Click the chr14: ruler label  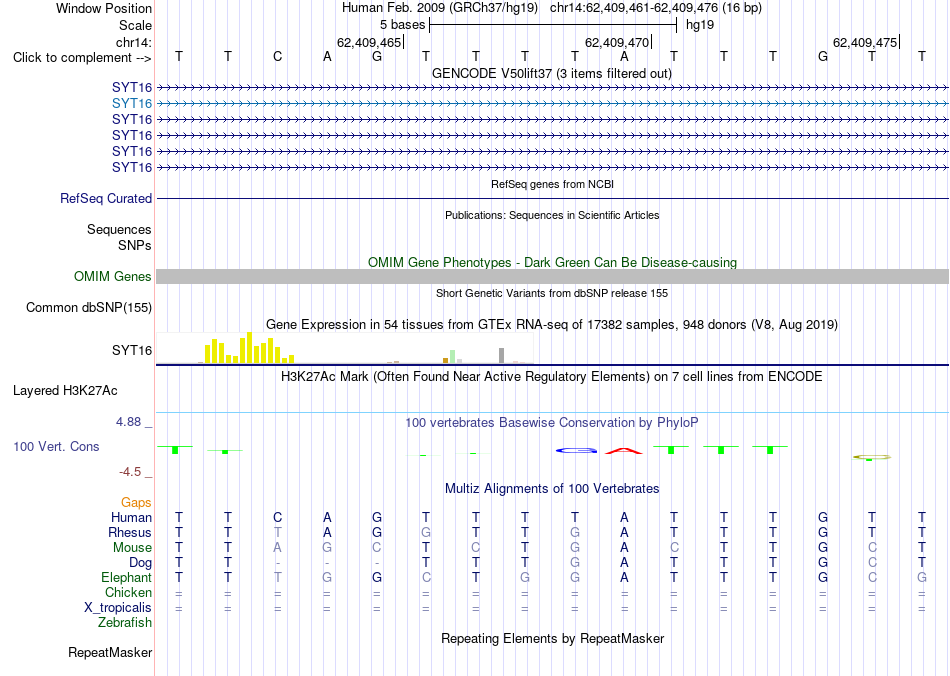[x=133, y=42]
